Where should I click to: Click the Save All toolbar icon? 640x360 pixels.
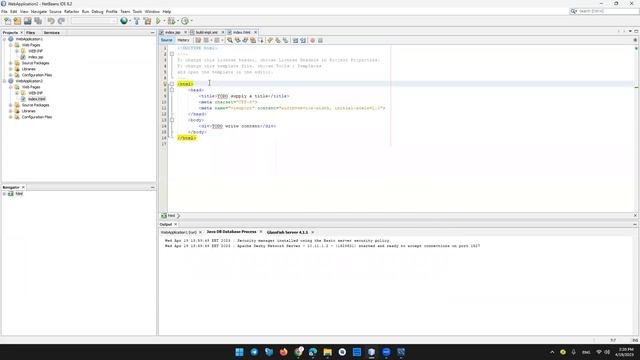point(38,21)
